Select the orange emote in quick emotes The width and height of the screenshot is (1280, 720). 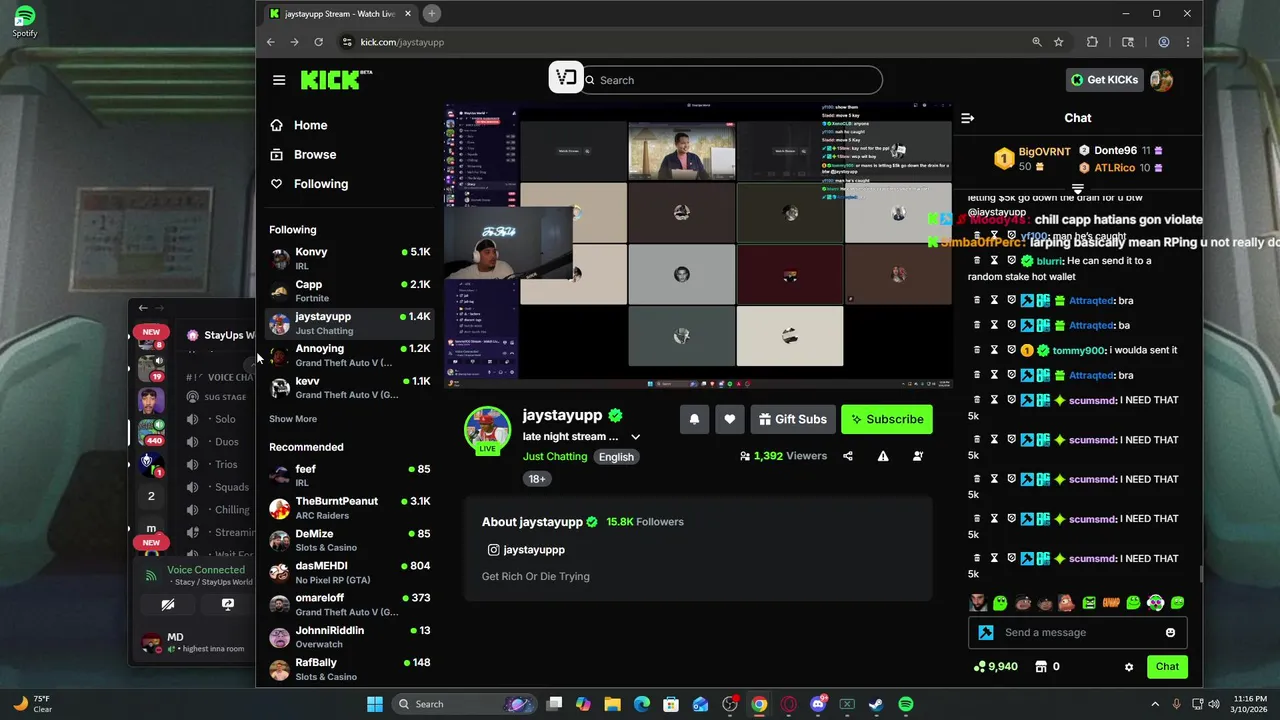tap(1111, 603)
